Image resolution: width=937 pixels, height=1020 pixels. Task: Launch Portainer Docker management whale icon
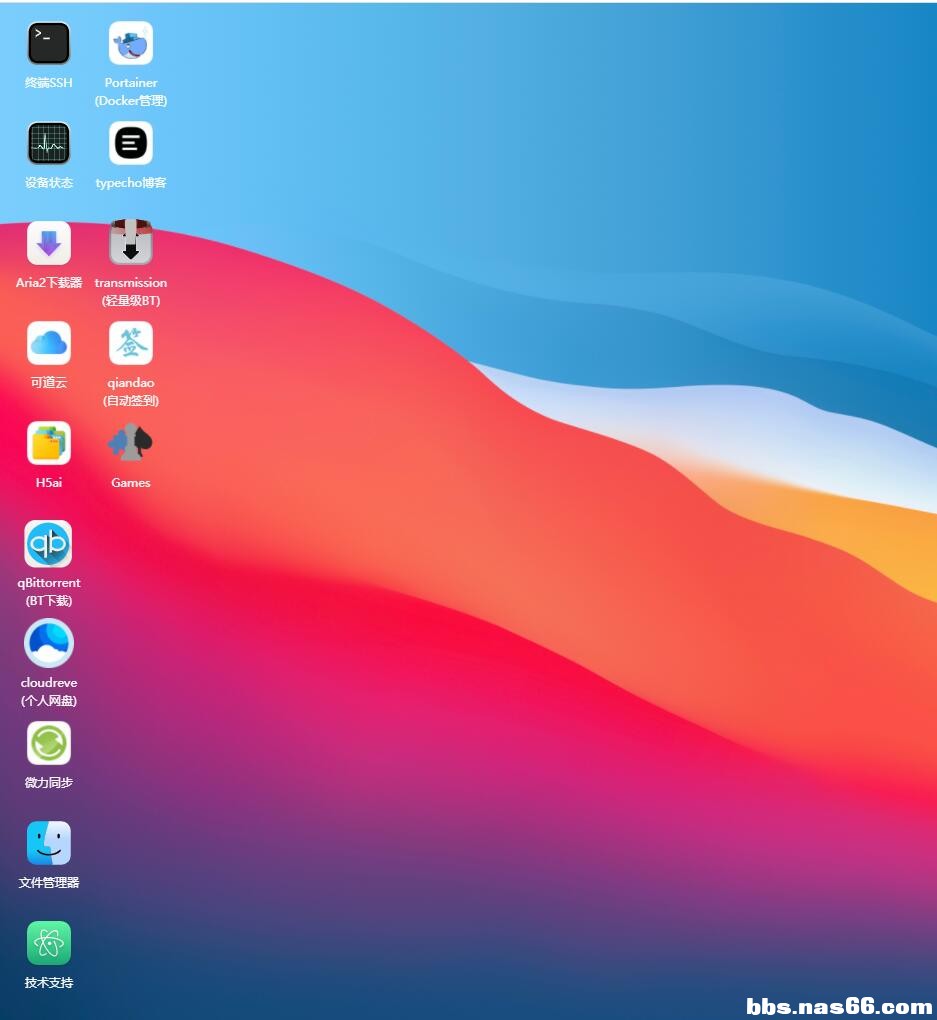click(x=131, y=44)
